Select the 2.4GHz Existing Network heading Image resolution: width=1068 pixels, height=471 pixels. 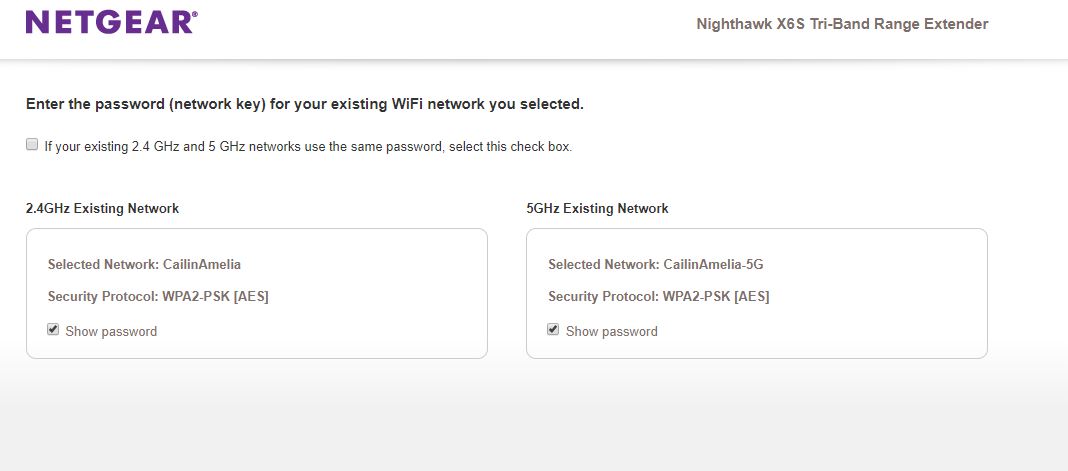click(102, 209)
